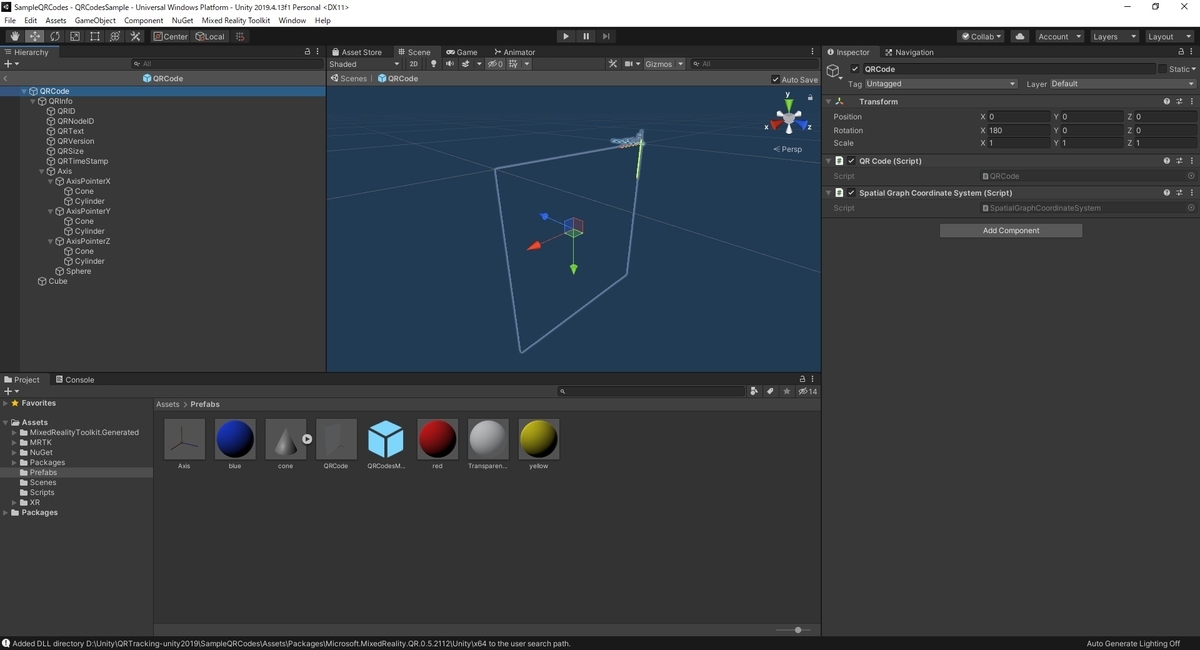Click the Pause button
1200x650 pixels.
point(586,36)
